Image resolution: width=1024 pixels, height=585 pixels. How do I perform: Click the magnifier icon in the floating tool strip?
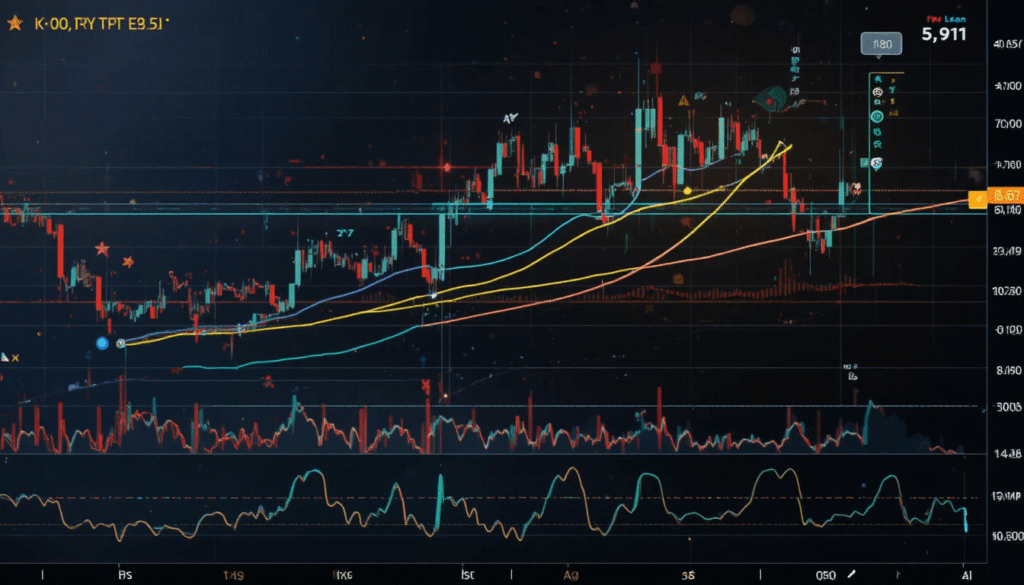(x=877, y=101)
